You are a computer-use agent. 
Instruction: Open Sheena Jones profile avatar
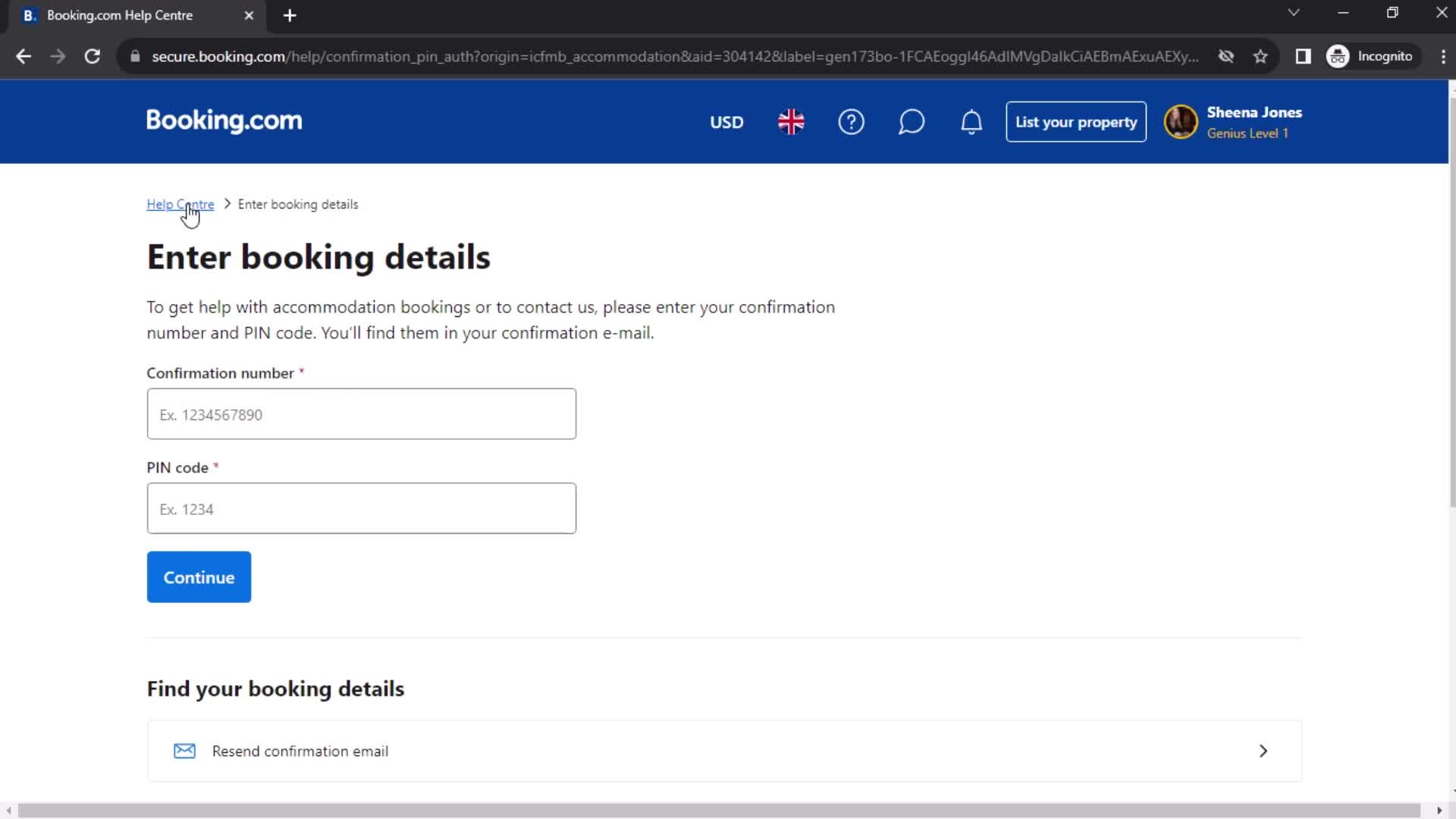pyautogui.click(x=1181, y=122)
